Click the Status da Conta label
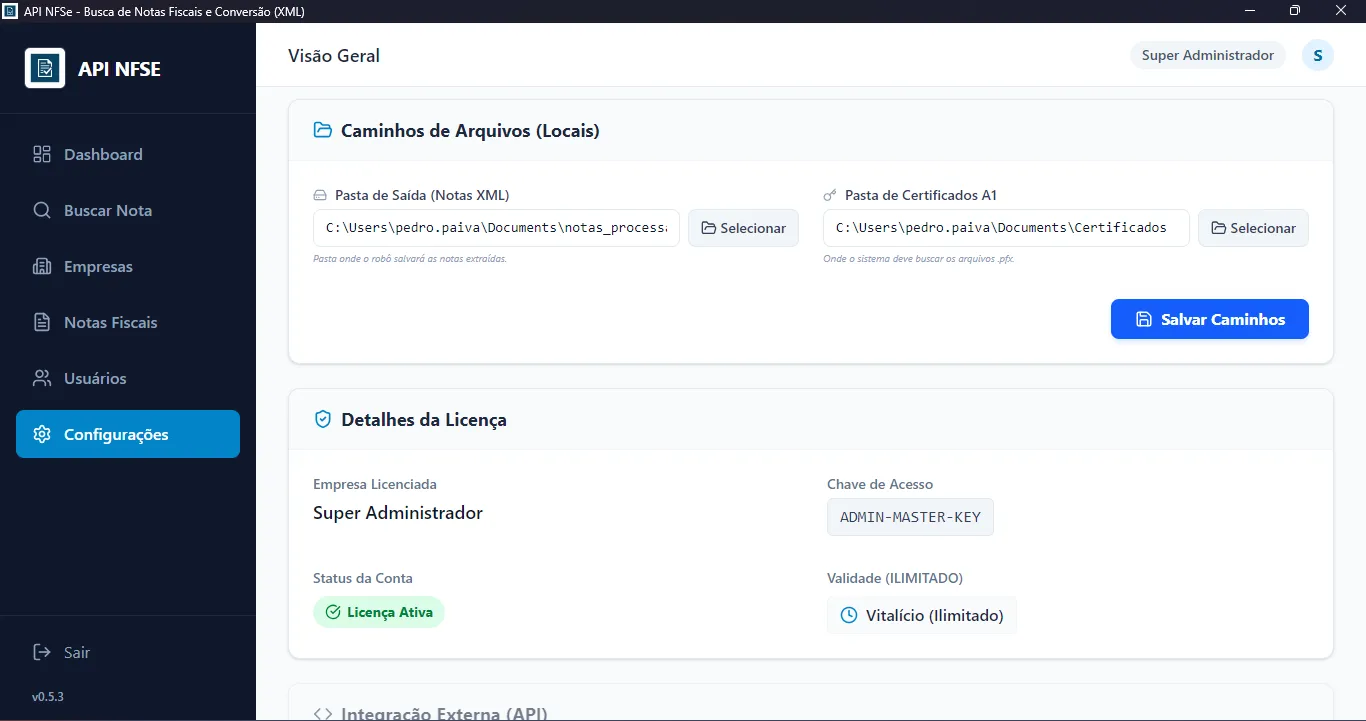Viewport: 1366px width, 721px height. pos(363,578)
